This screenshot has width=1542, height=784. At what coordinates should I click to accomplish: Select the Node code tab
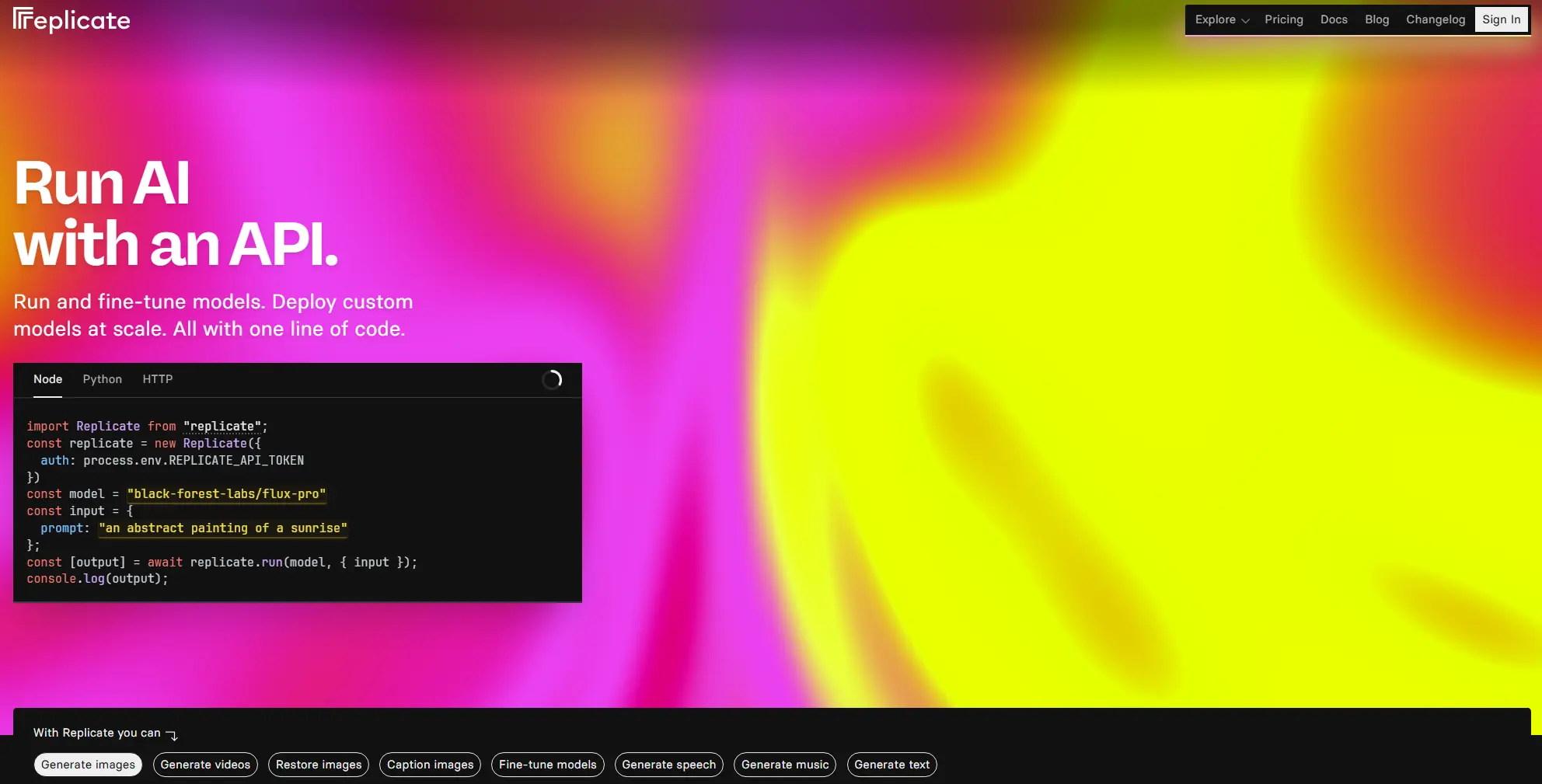47,379
